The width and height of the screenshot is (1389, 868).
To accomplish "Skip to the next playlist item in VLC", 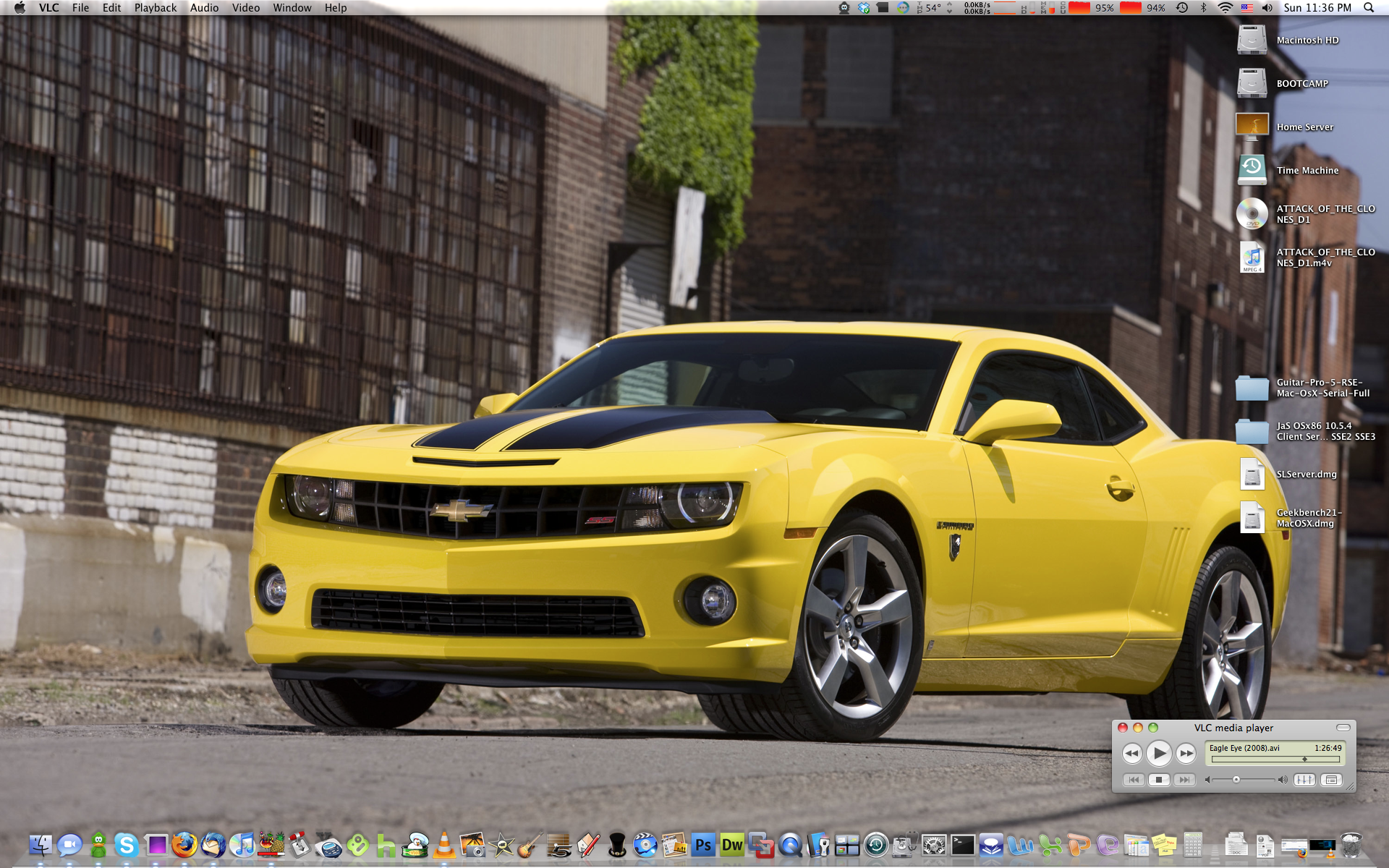I will coord(1184,780).
